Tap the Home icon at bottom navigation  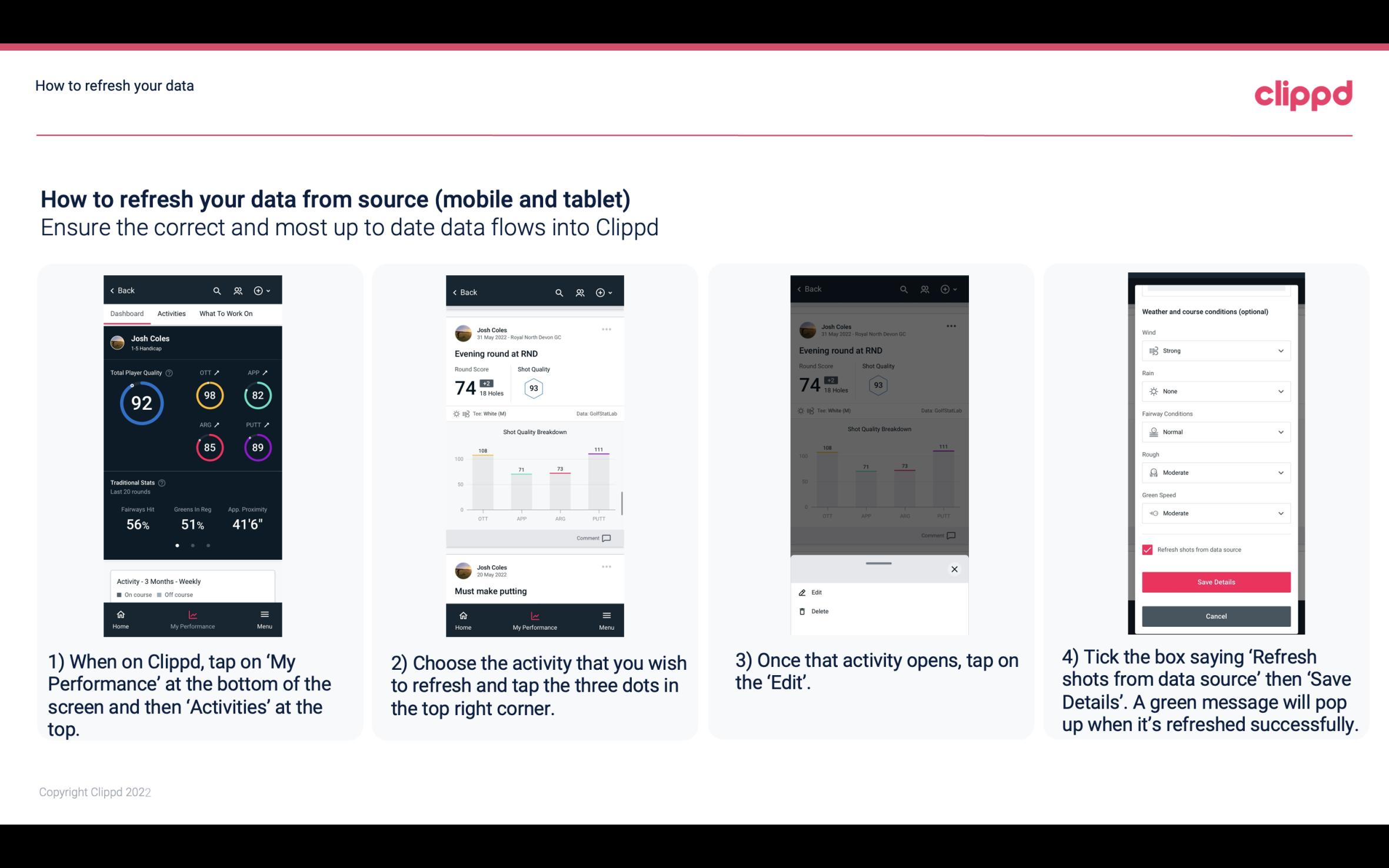(x=121, y=618)
